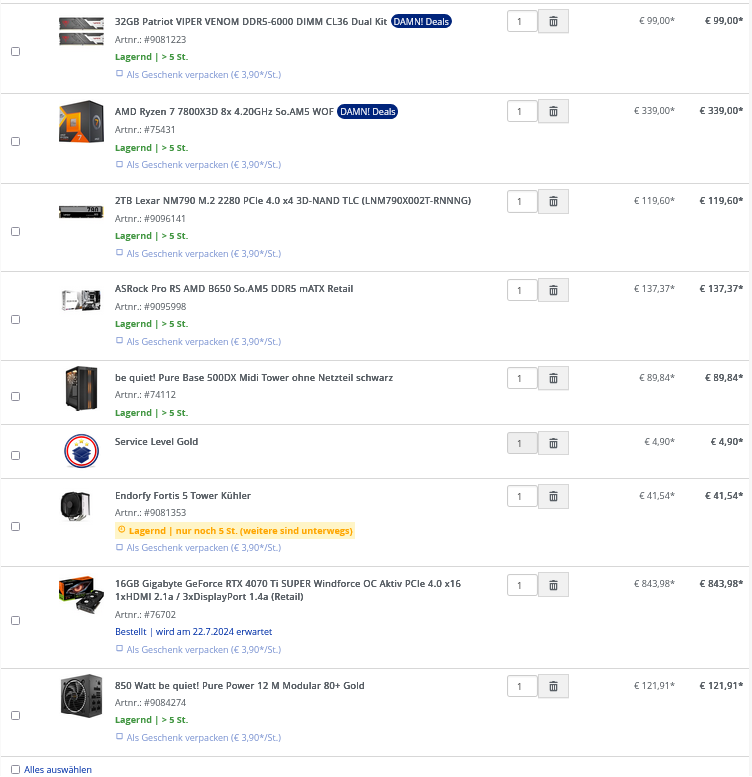The width and height of the screenshot is (752, 777).
Task: Click 'Artnr.: #9081223' text
Action: [150, 40]
